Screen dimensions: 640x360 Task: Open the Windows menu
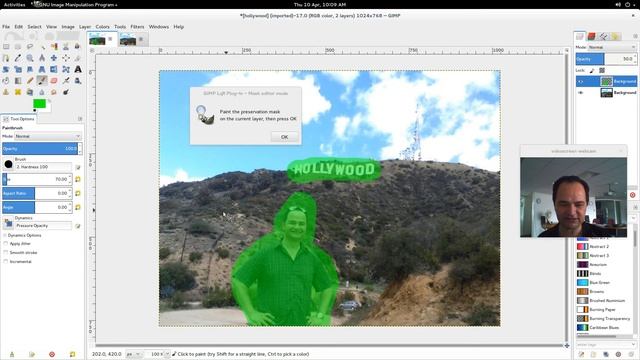point(159,27)
